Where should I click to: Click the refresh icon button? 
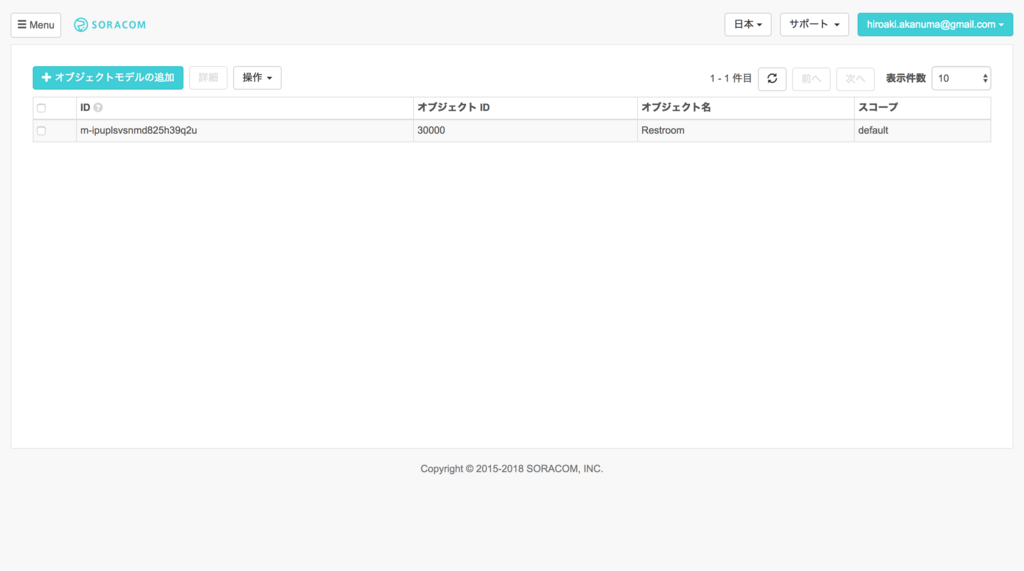(772, 78)
